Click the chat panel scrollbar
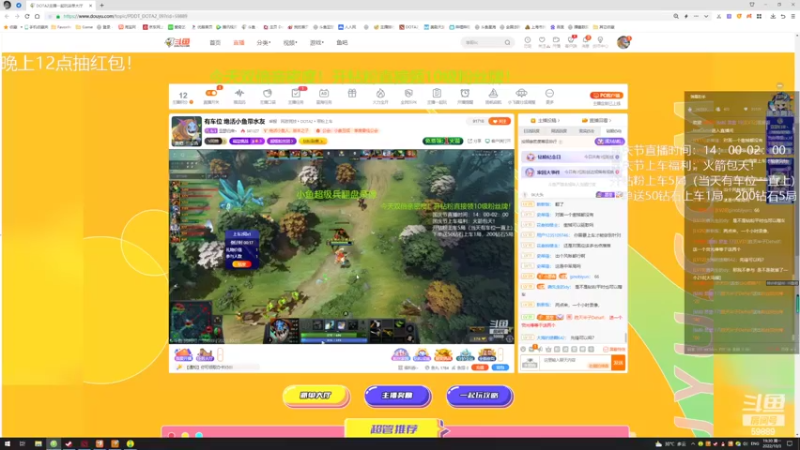Image resolution: width=800 pixels, height=450 pixels. click(x=626, y=338)
